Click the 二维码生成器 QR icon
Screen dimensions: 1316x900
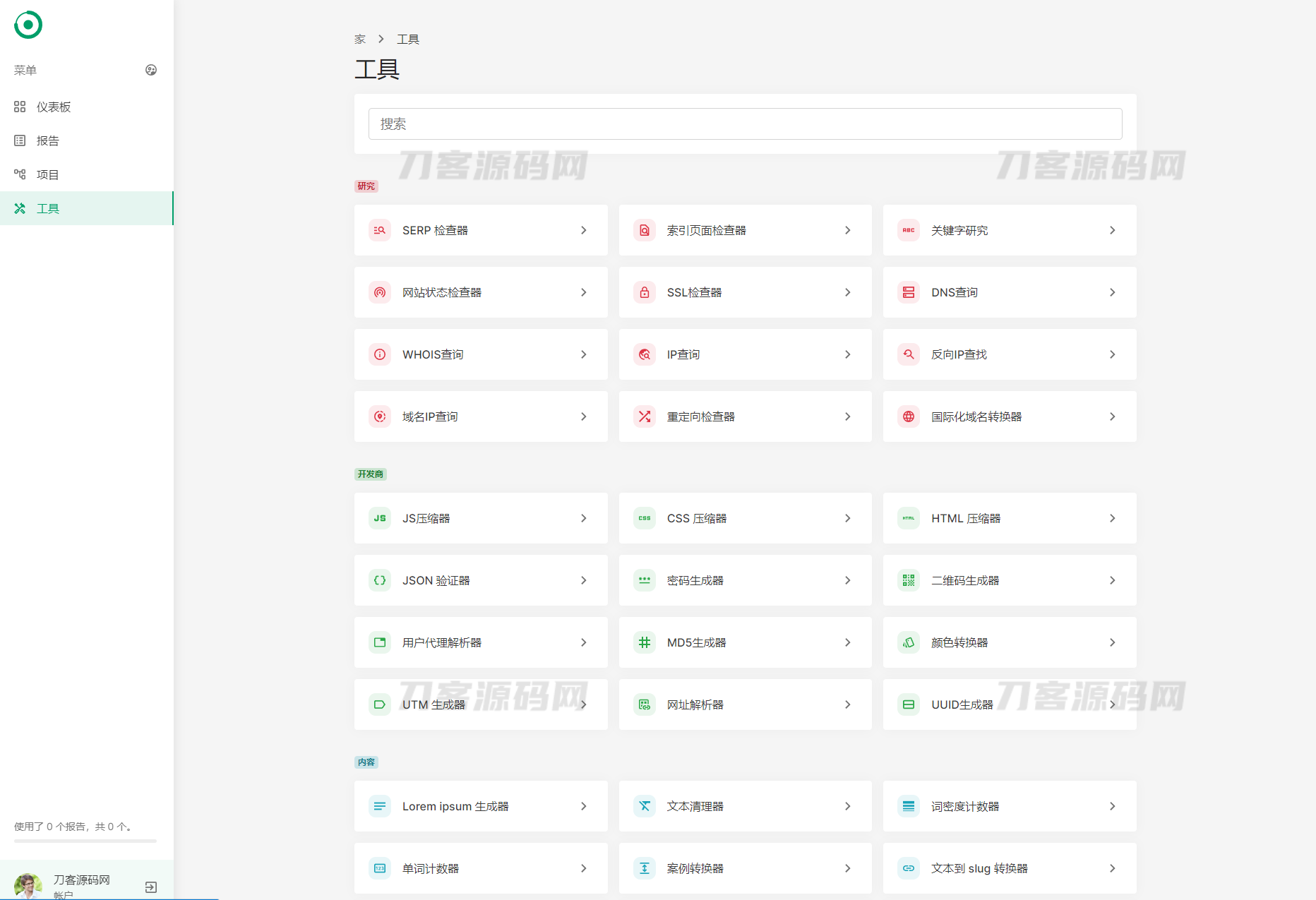[909, 580]
